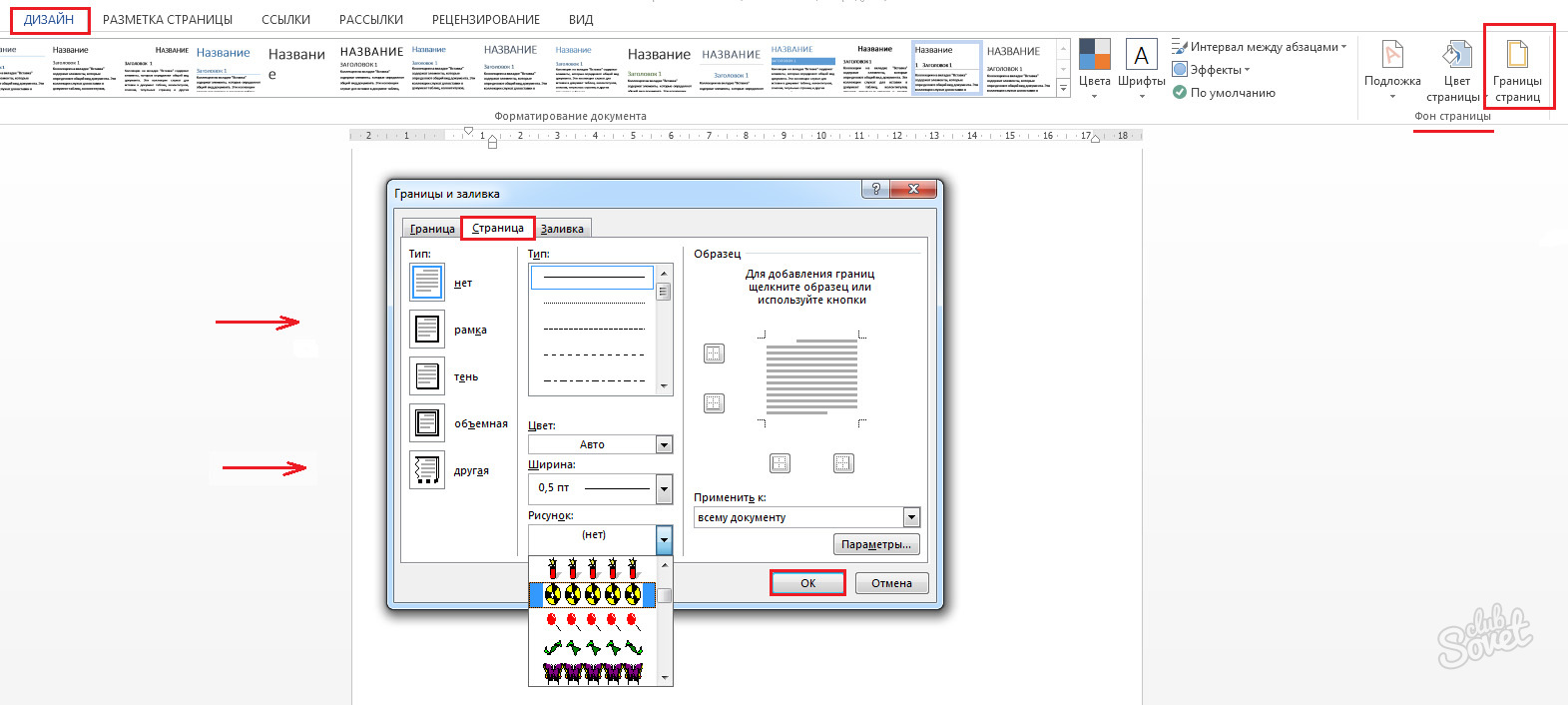The width and height of the screenshot is (1568, 705).
Task: Select the red apples art border pattern
Action: (592, 621)
